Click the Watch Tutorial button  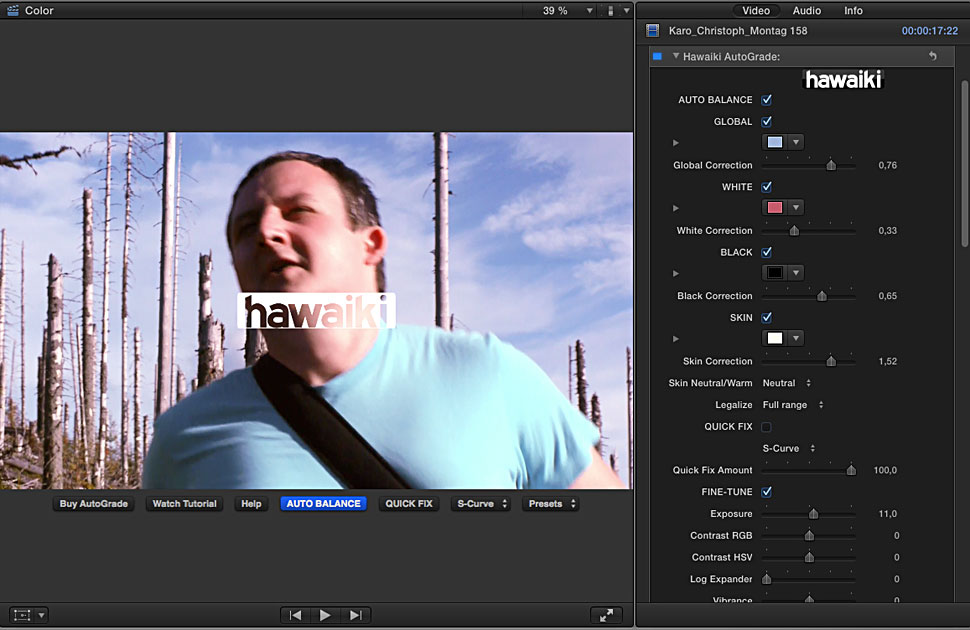(184, 504)
